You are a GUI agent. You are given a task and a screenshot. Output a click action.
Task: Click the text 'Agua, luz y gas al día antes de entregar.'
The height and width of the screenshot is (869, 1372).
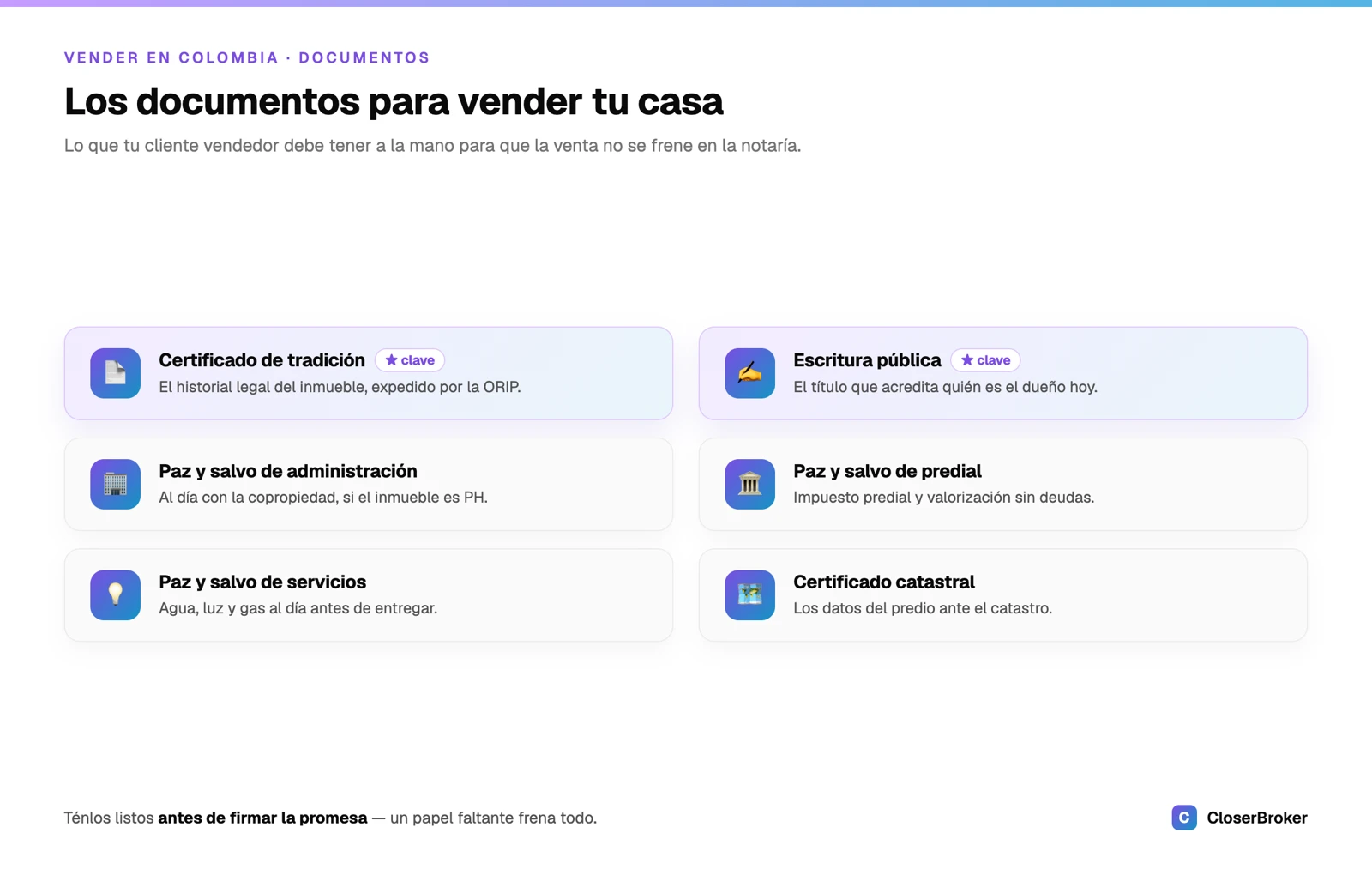pyautogui.click(x=298, y=608)
